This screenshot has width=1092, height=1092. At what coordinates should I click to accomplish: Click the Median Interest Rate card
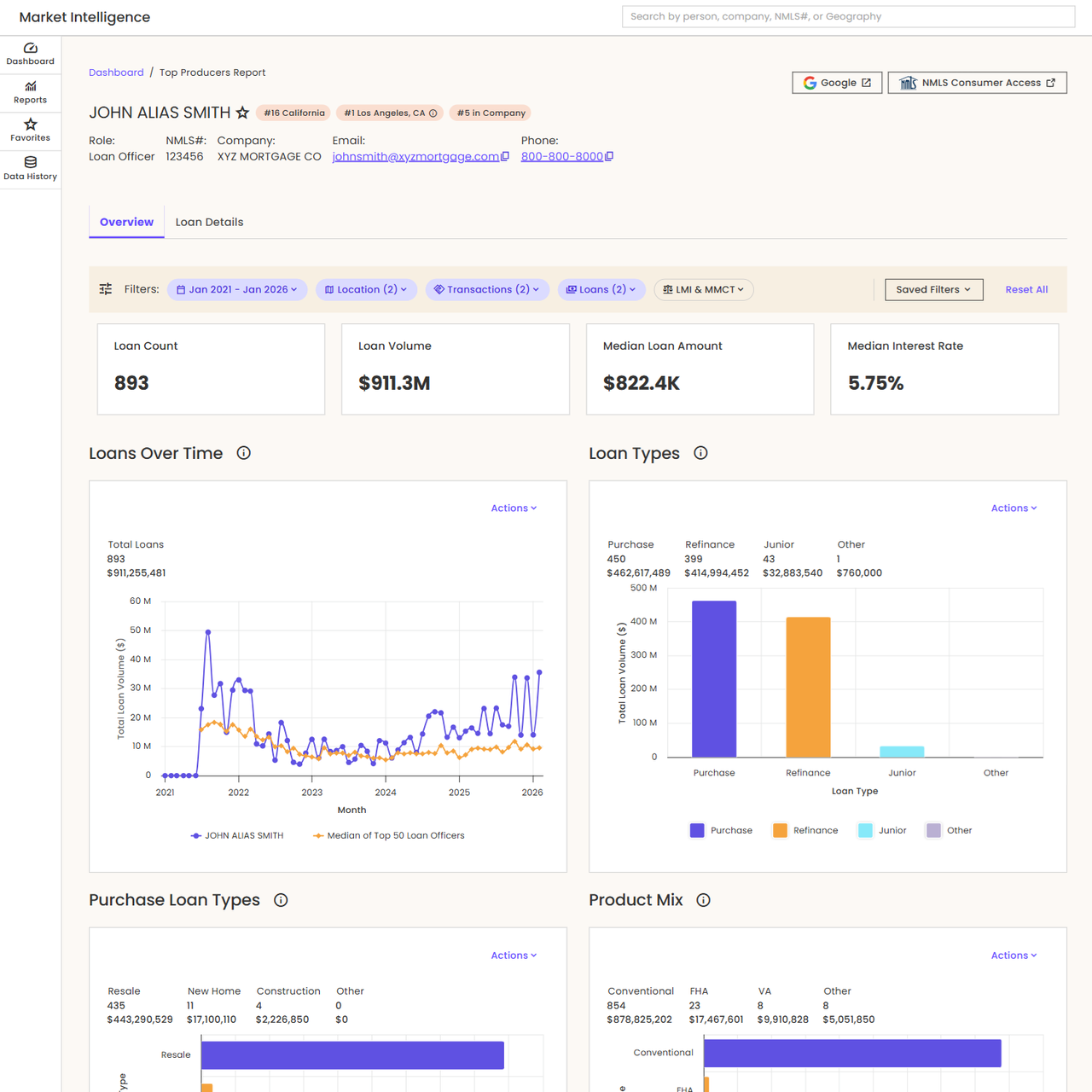coord(944,369)
